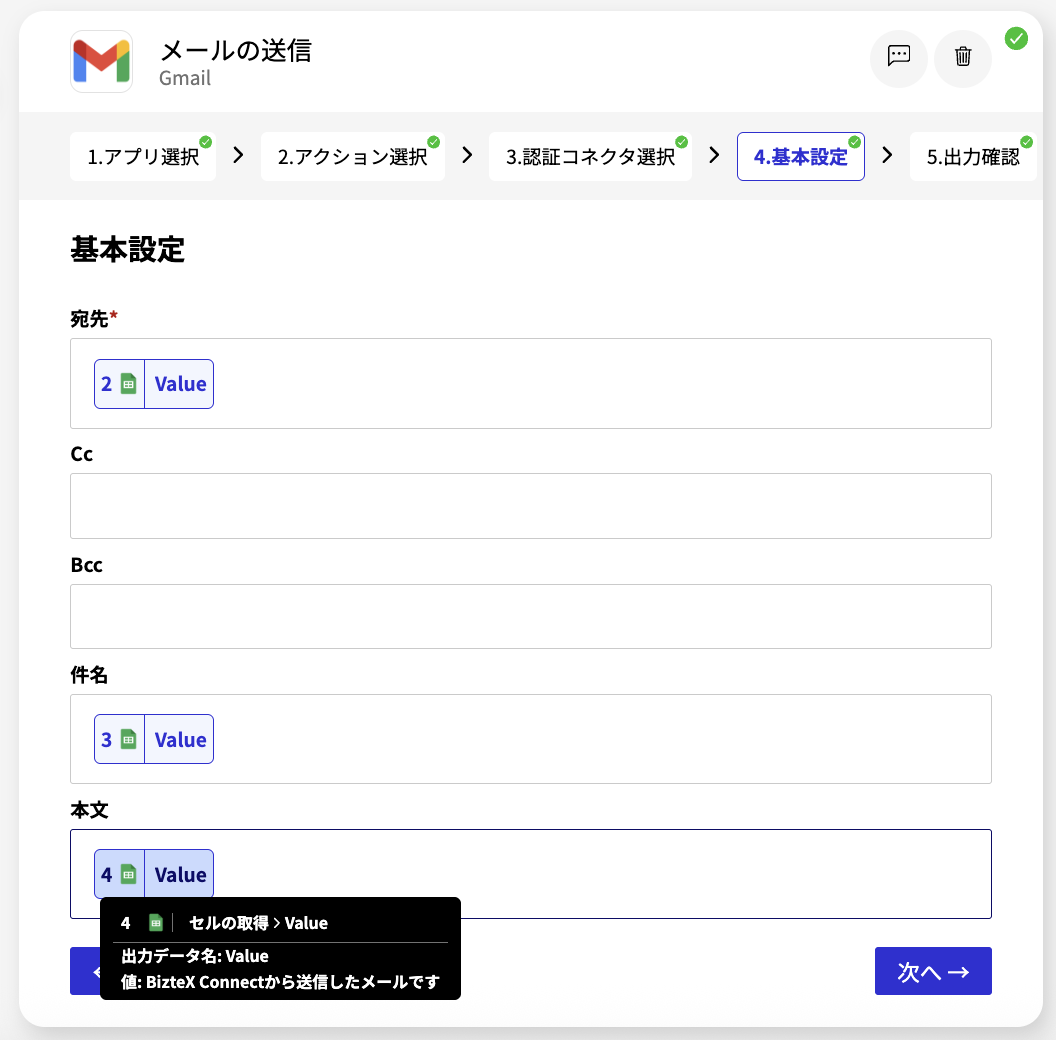Go to step 2.アクション選択
The width and height of the screenshot is (1056, 1040).
pos(352,157)
